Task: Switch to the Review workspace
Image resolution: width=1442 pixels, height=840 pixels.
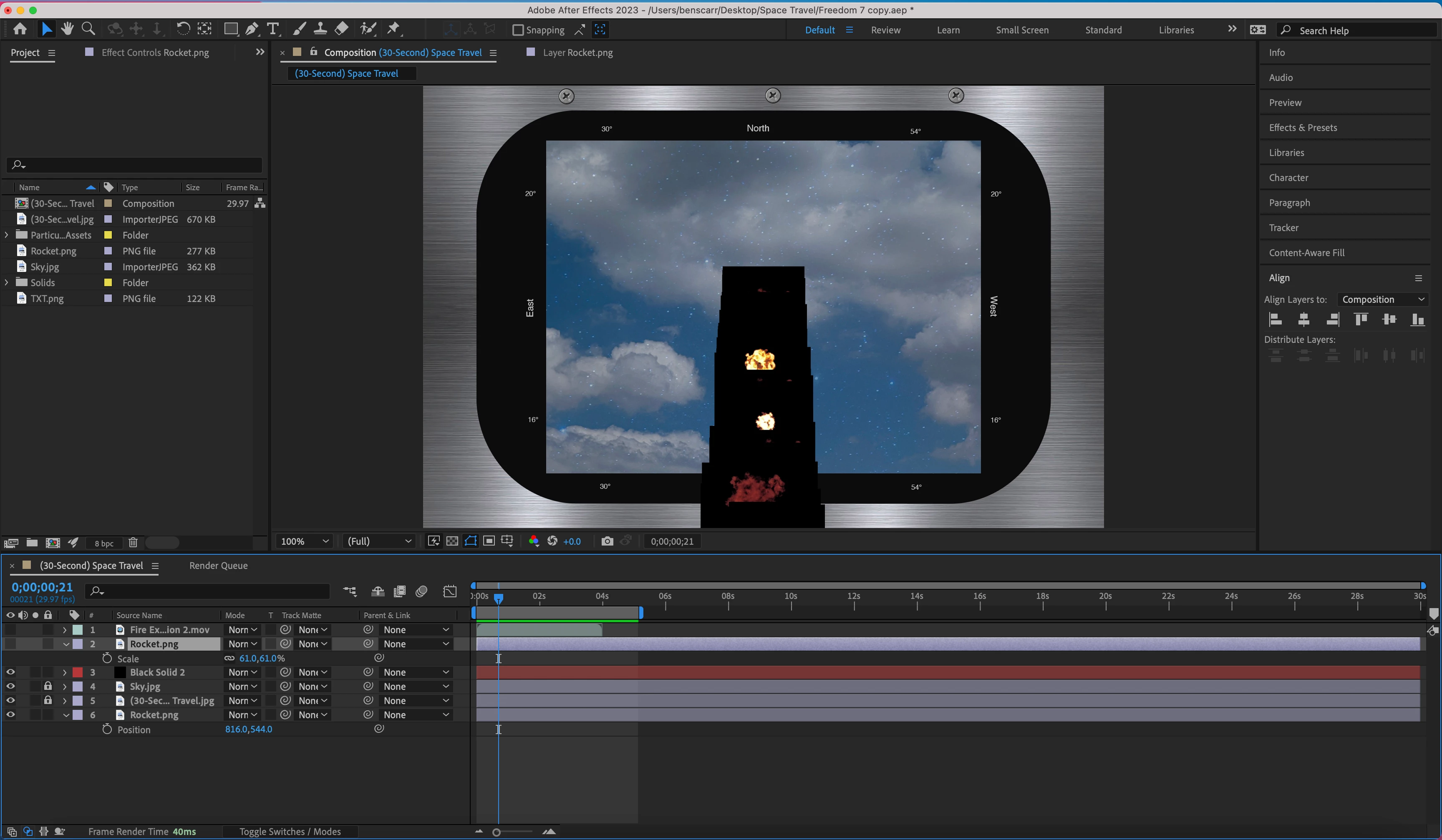Action: [x=885, y=30]
